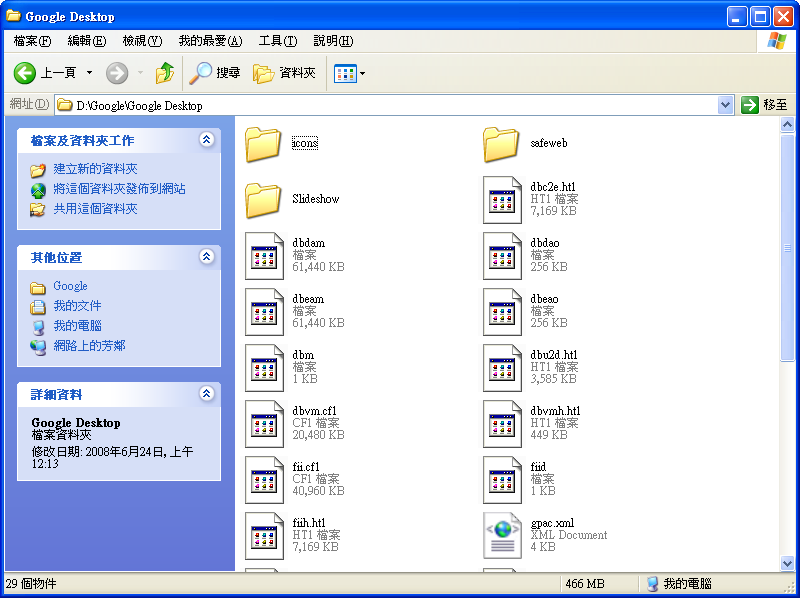Open 我的文件 from other places

78,306
